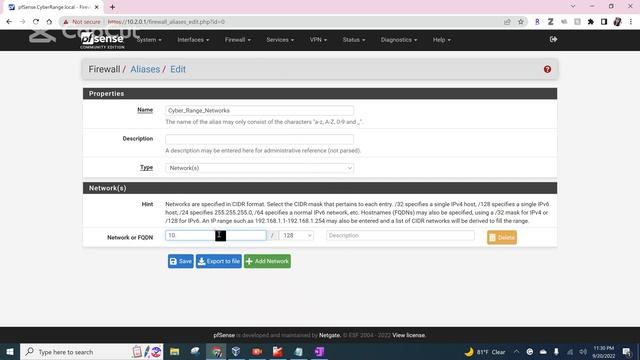
Task: Open the System dropdown menu
Action: (149, 40)
